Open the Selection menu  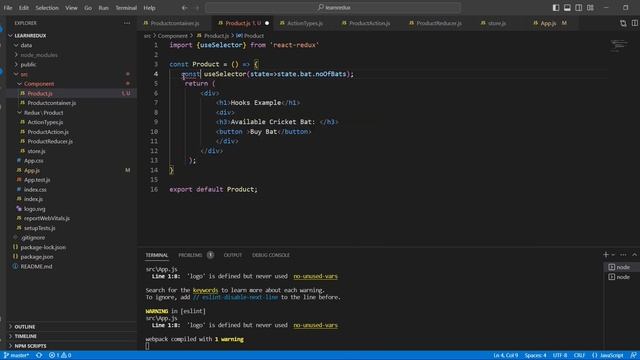point(47,7)
